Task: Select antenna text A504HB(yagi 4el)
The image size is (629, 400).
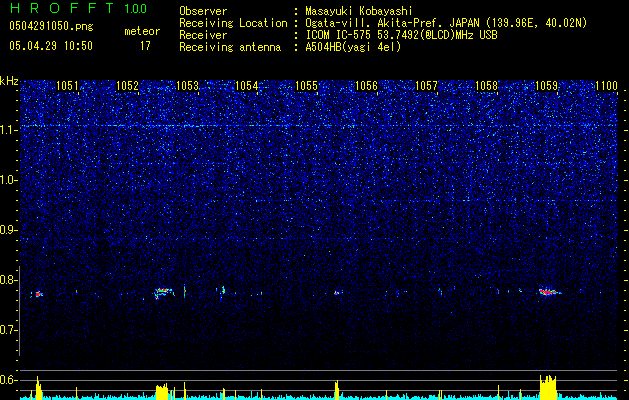Action: point(353,47)
